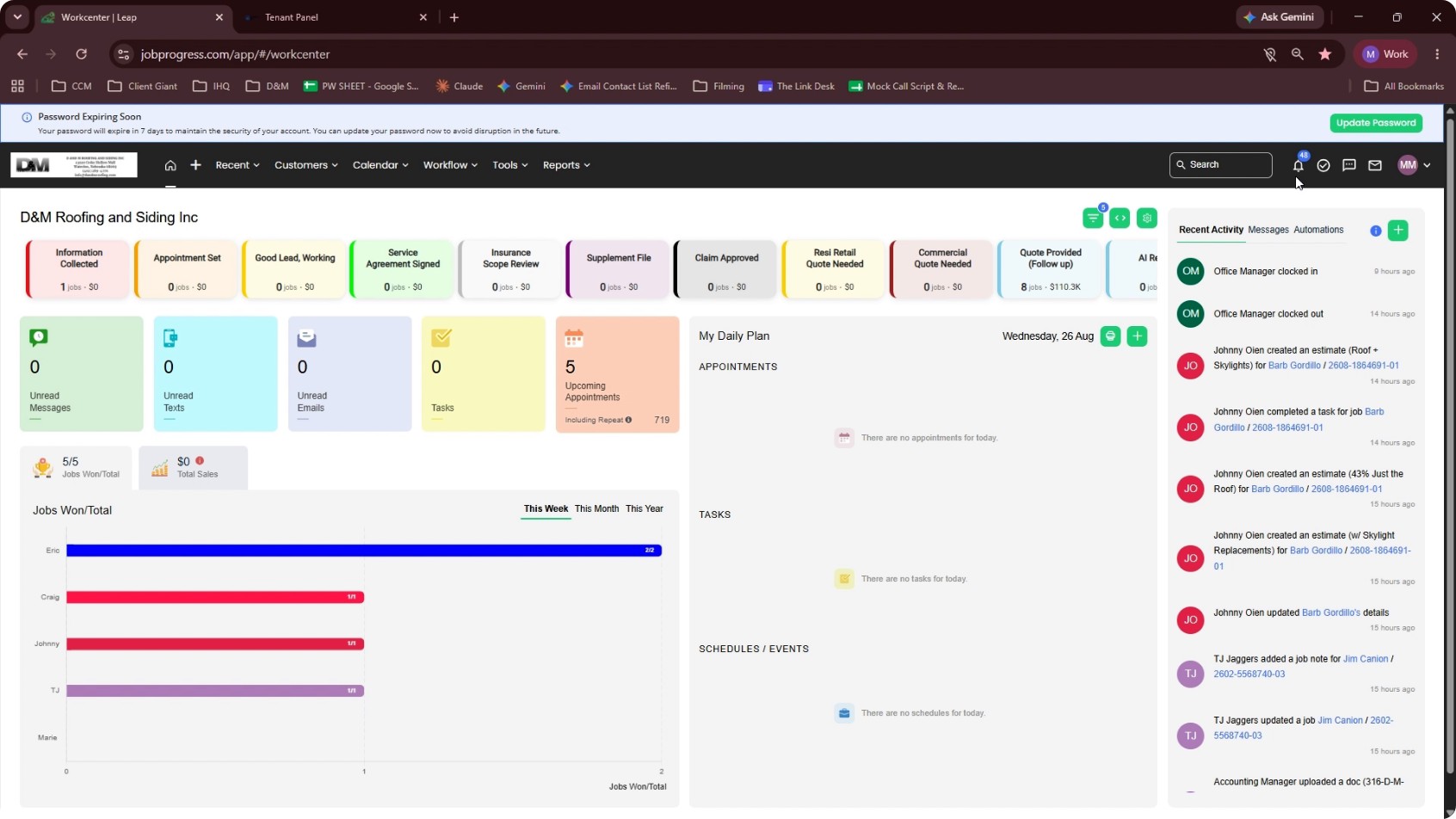Click the Unread Emails envelope icon
Screen dimensions: 1456x819
point(306,338)
